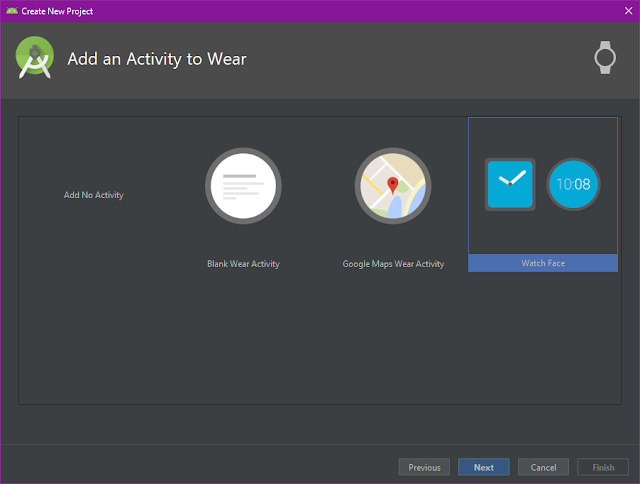Close the Create New Project dialog
This screenshot has height=484, width=640.
(629, 11)
